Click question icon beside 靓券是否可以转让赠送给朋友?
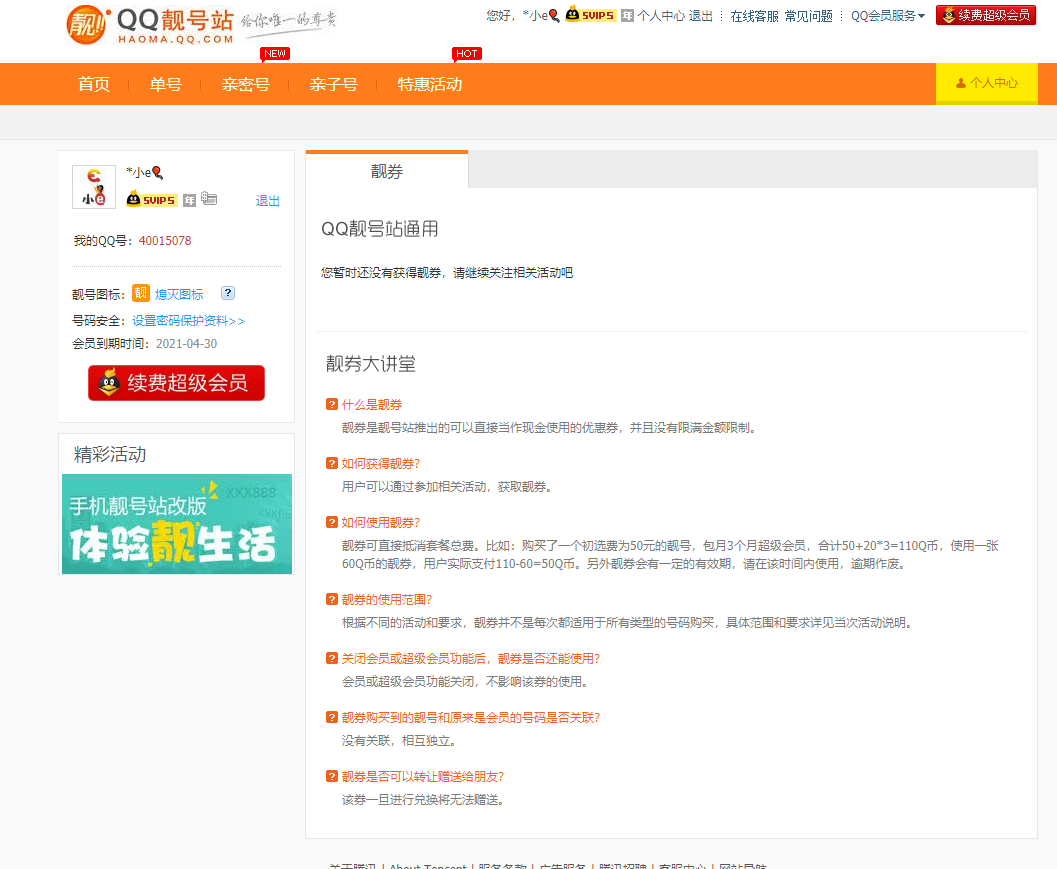The height and width of the screenshot is (869, 1057). click(332, 776)
